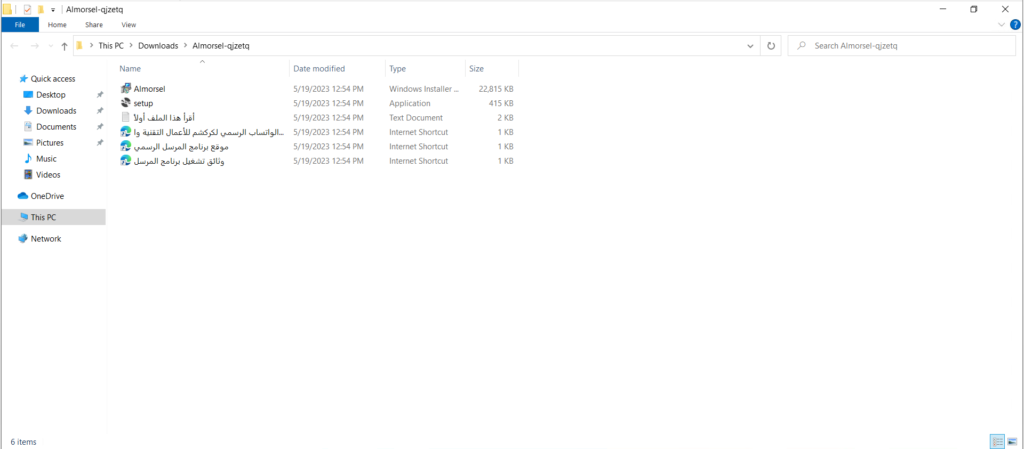Select the Almorsel file name
Image resolution: width=1024 pixels, height=449 pixels.
point(149,89)
